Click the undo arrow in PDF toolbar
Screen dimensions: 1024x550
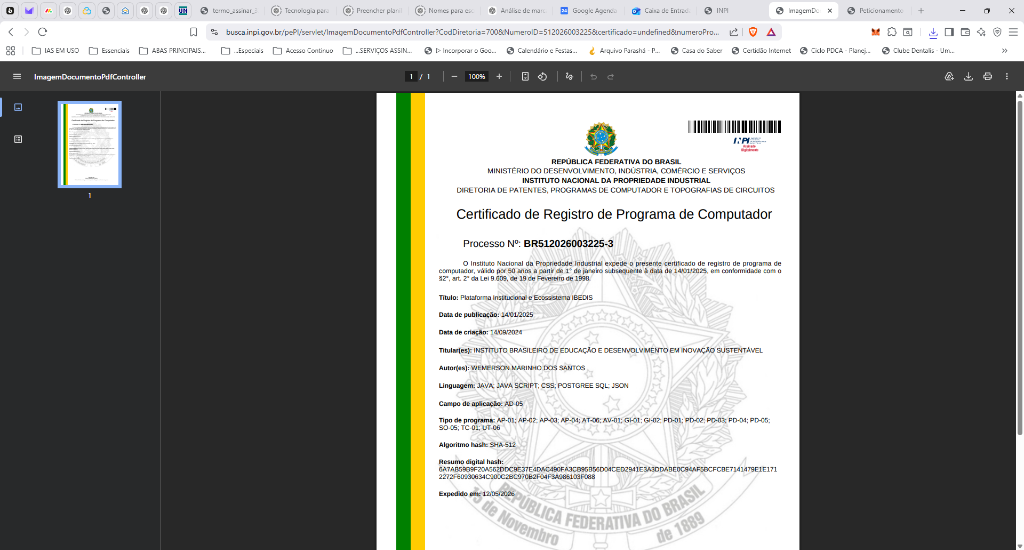594,76
